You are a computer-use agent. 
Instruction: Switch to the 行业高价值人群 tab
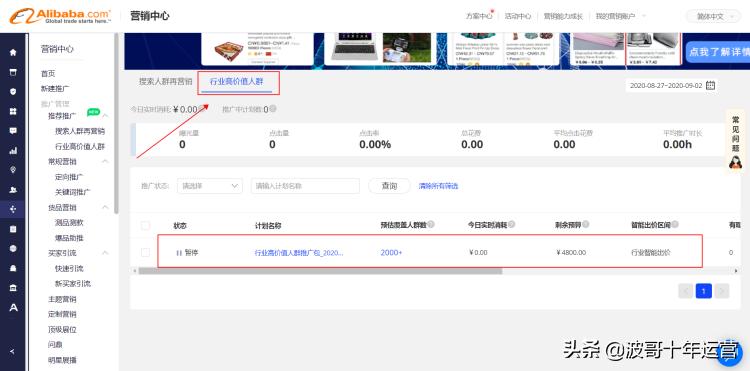[x=237, y=82]
